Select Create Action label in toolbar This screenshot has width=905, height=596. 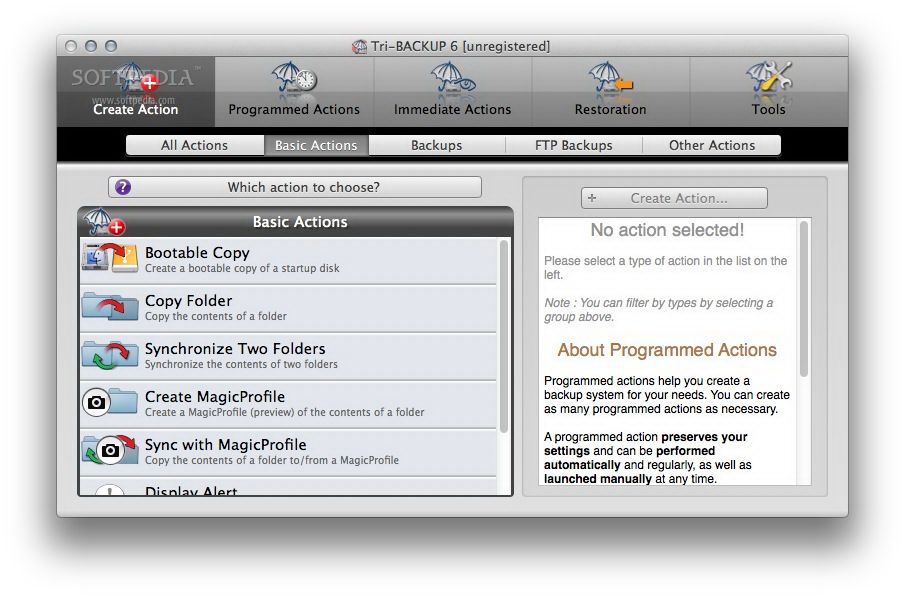(136, 110)
